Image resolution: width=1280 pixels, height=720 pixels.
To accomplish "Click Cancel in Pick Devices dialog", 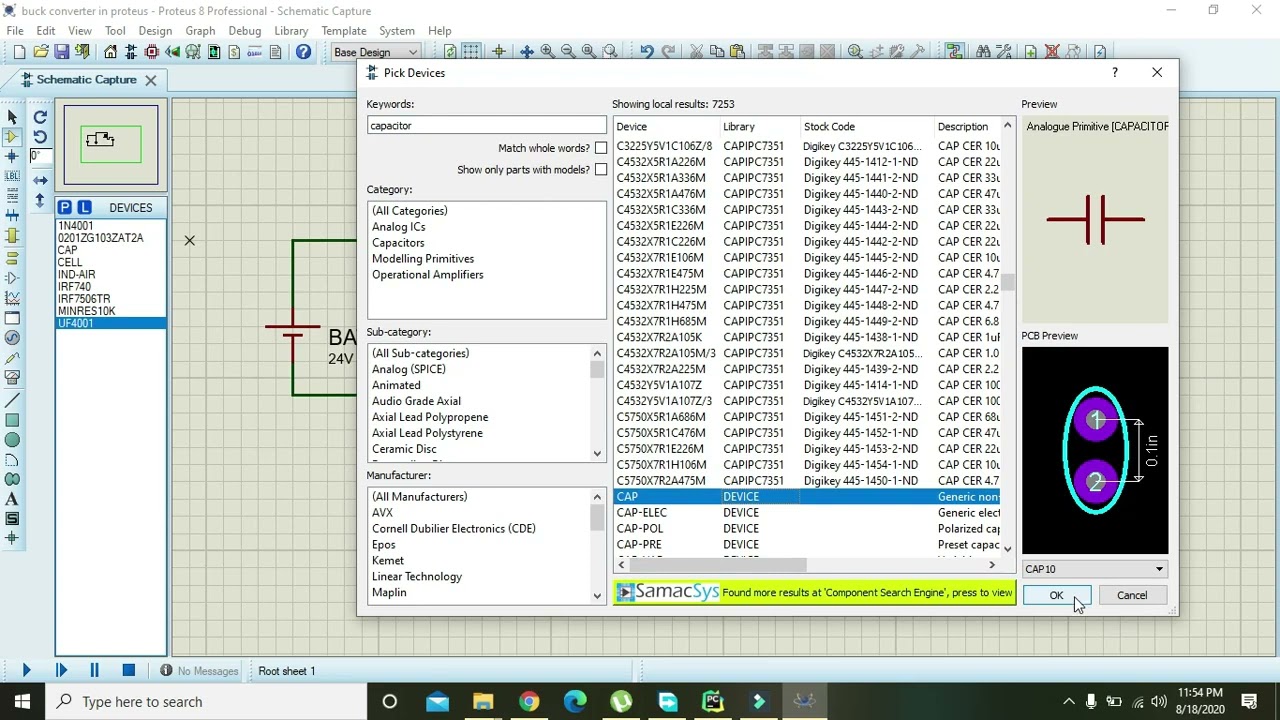I will tap(1132, 595).
